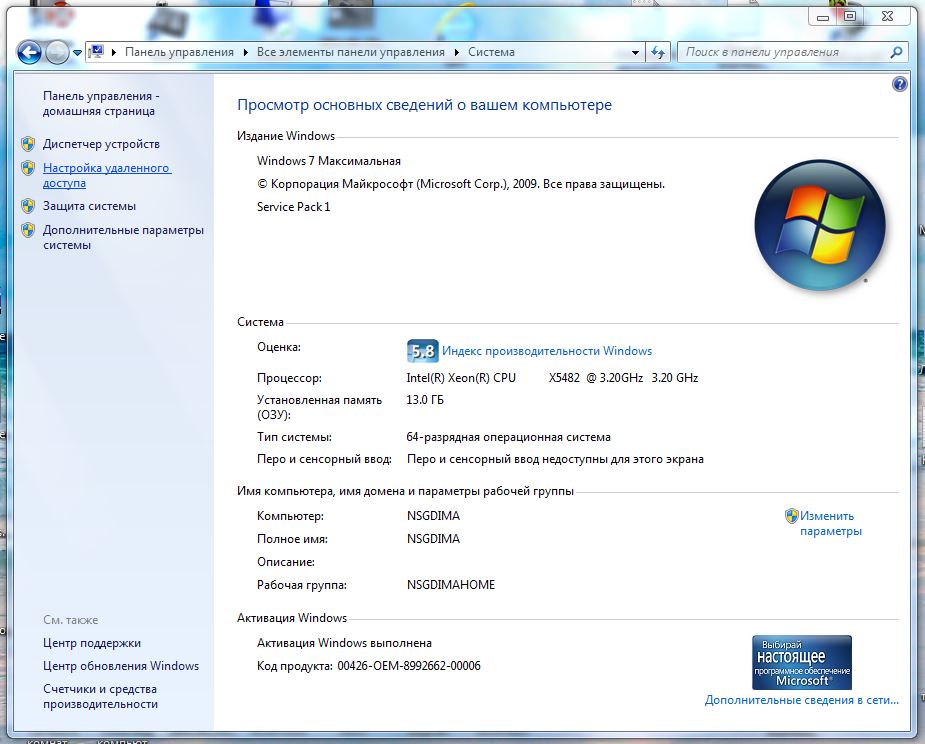Maximize the System window
The image size is (925, 744).
point(849,16)
